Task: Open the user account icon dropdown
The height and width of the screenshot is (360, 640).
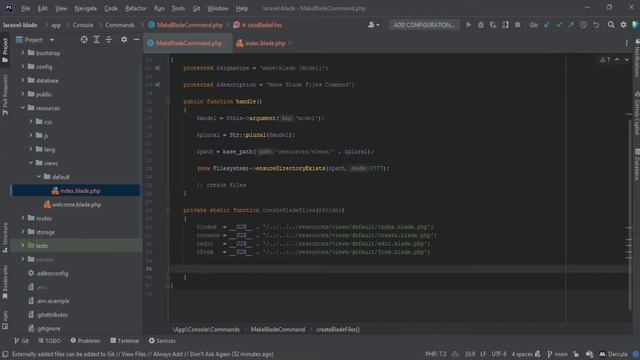Action: [373, 25]
